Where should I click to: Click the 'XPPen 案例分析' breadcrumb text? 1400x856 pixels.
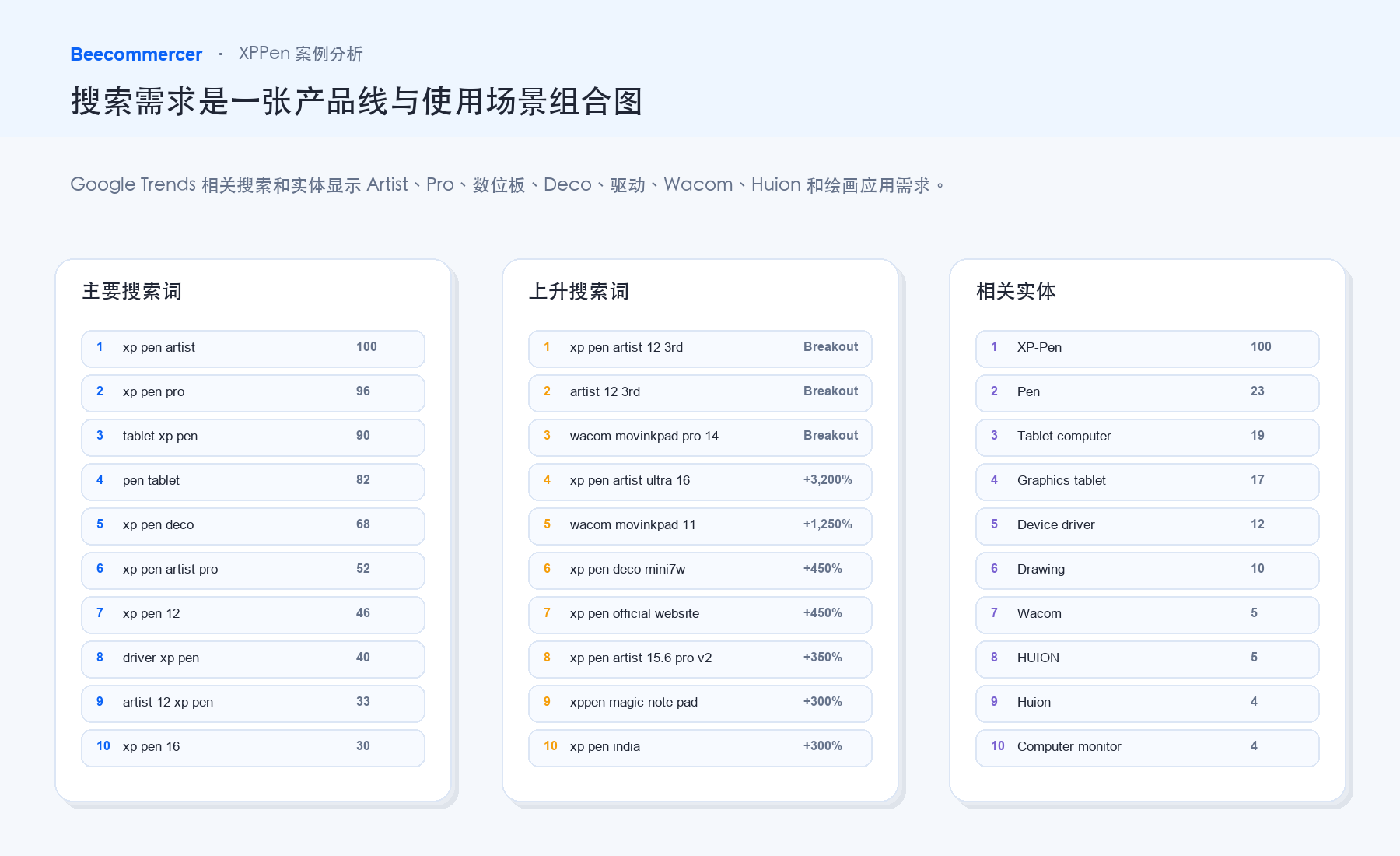tap(301, 54)
